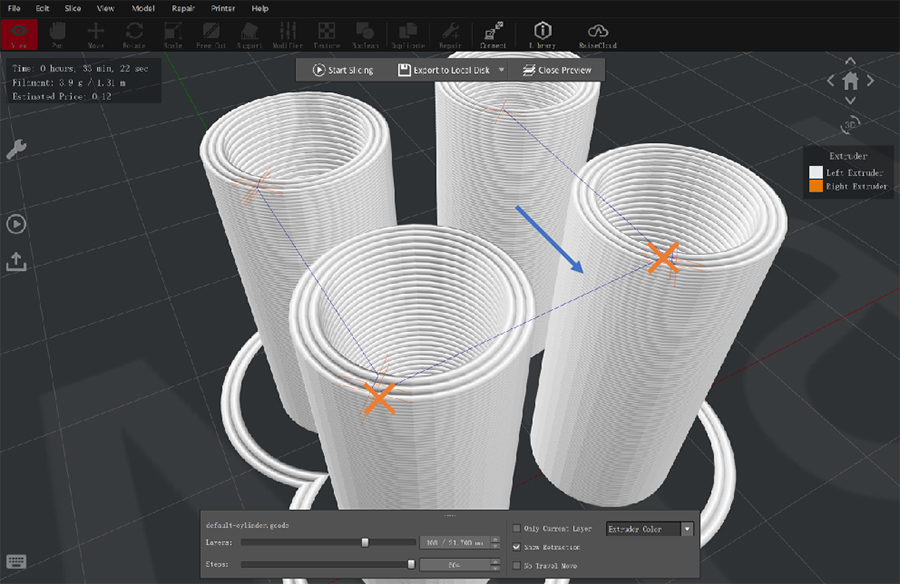The height and width of the screenshot is (584, 900).
Task: Expand the Export to Local Disk options
Action: coord(501,70)
